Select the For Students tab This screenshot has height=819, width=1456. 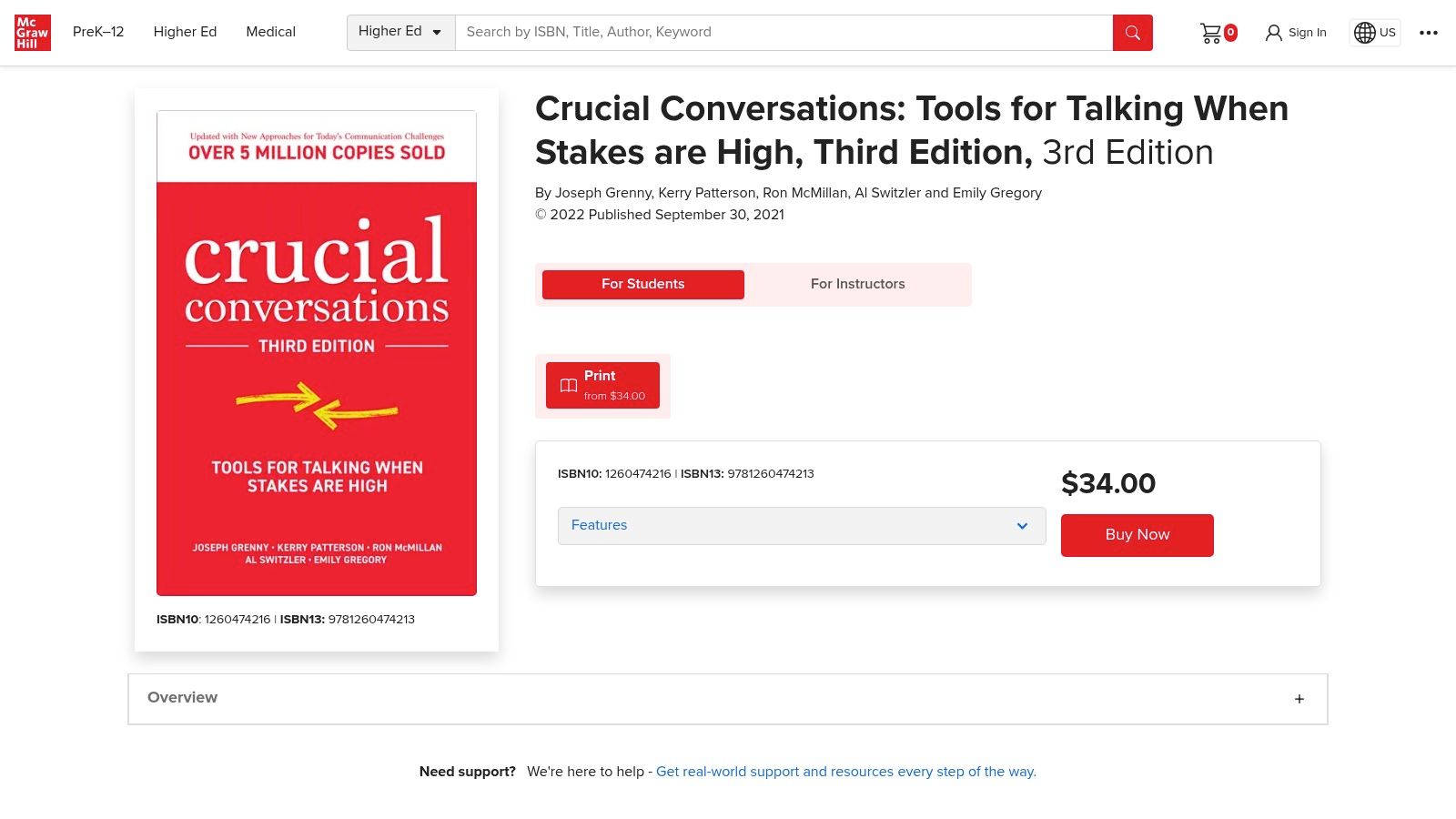(x=642, y=284)
